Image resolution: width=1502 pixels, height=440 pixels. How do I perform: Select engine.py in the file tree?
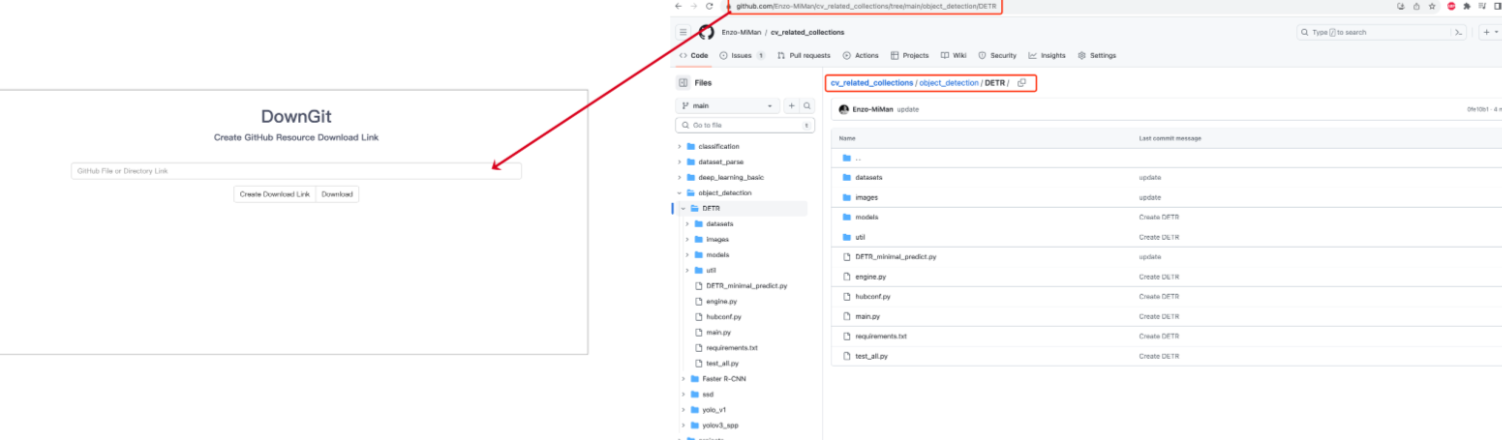point(721,301)
